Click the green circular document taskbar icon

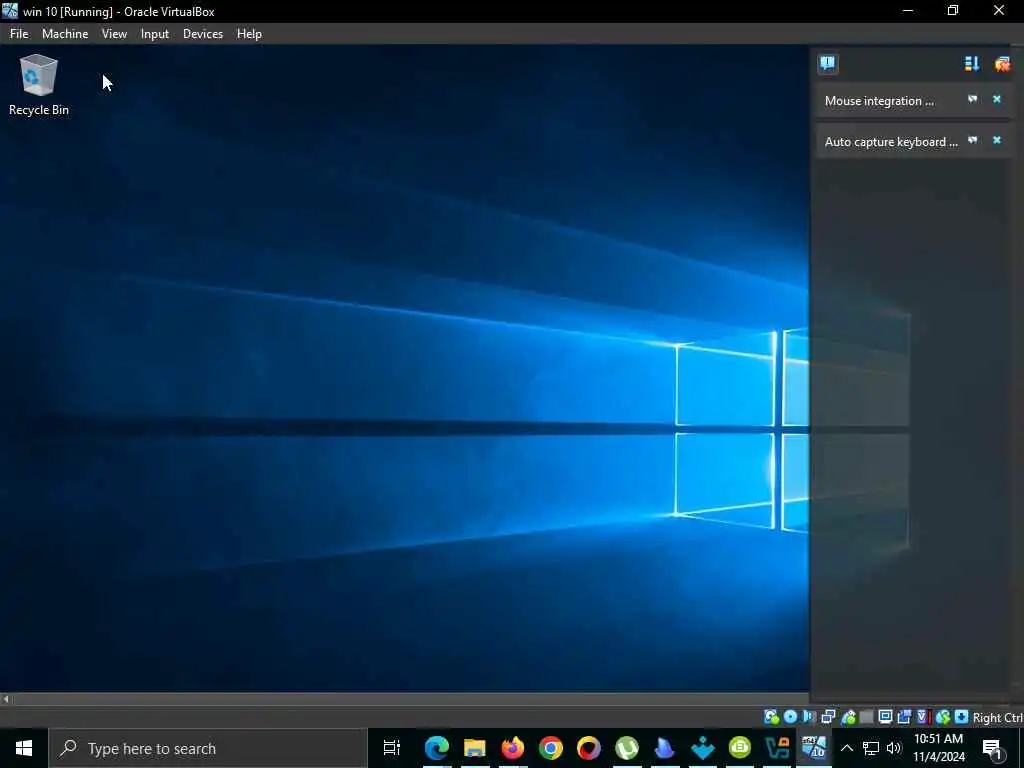click(x=740, y=748)
